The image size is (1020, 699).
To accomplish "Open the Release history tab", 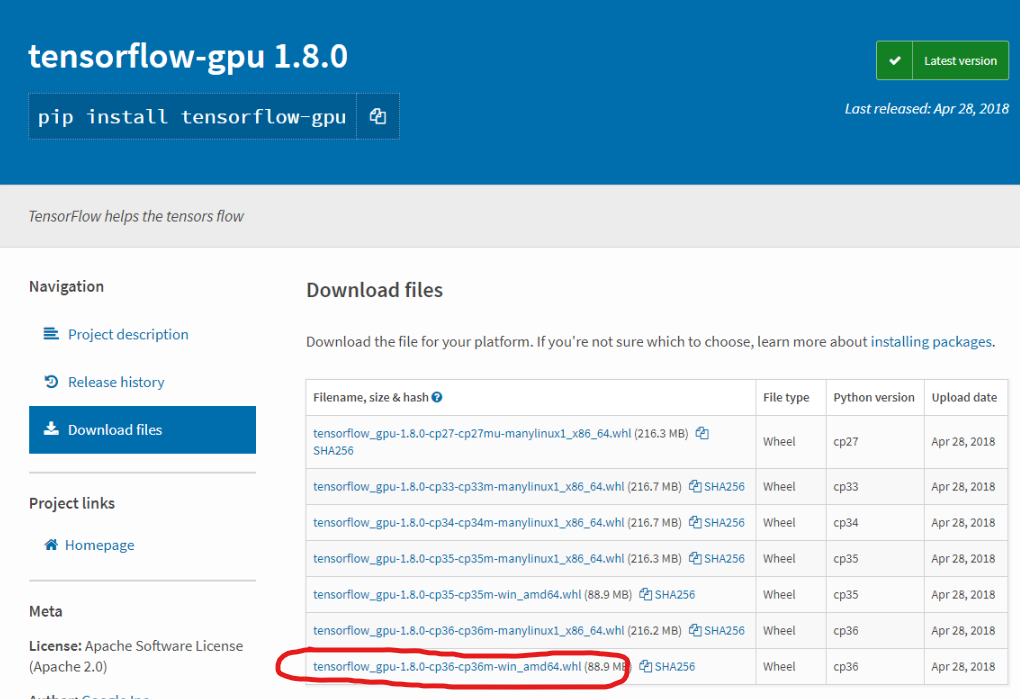I will point(142,382).
